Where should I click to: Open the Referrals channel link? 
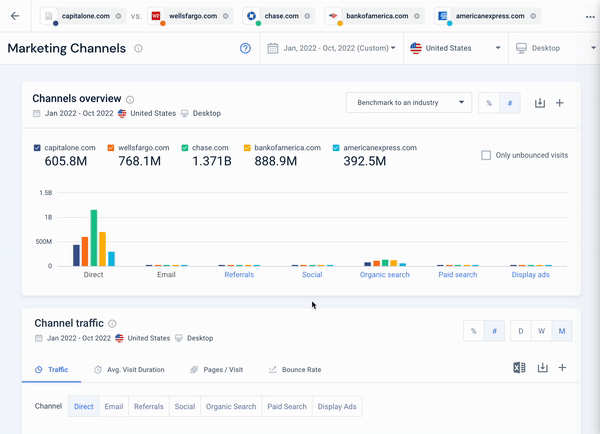[239, 274]
